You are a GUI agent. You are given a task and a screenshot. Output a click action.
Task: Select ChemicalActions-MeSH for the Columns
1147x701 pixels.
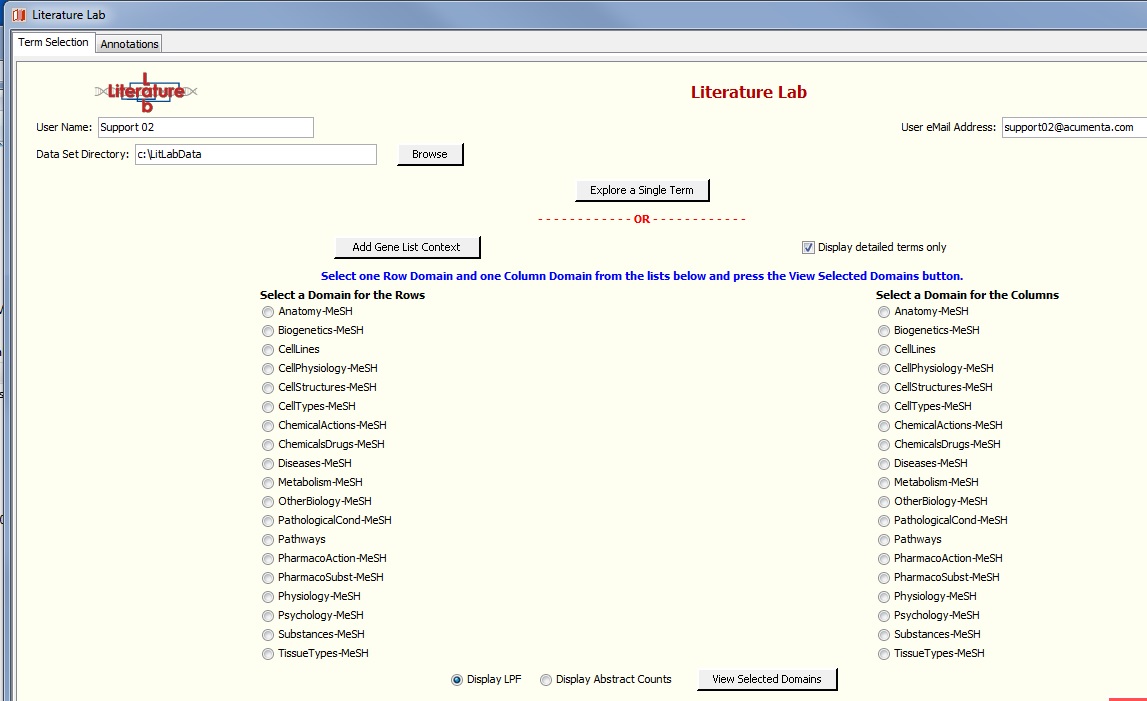[884, 426]
